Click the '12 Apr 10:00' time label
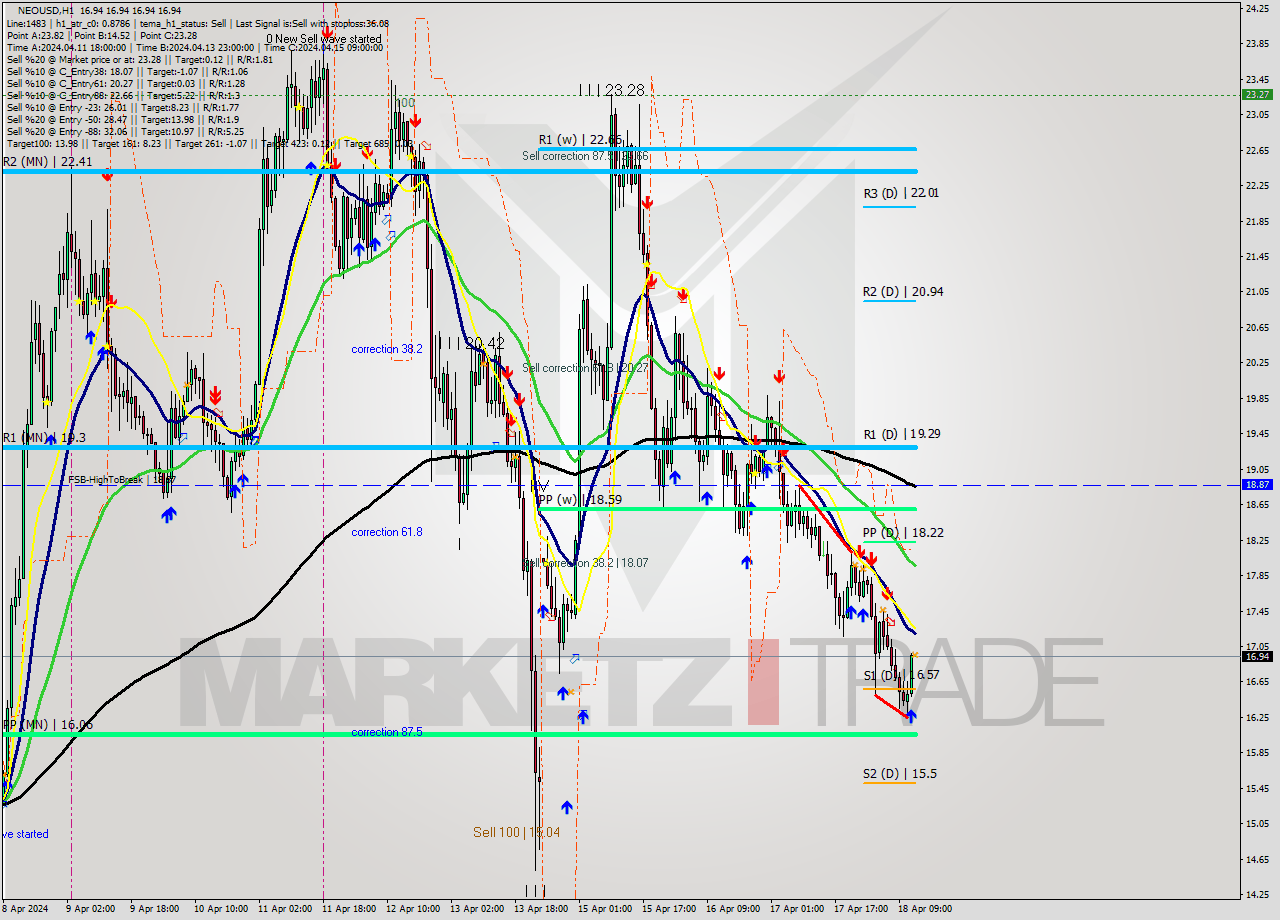Screen dimensions: 1280x920 coord(412,909)
